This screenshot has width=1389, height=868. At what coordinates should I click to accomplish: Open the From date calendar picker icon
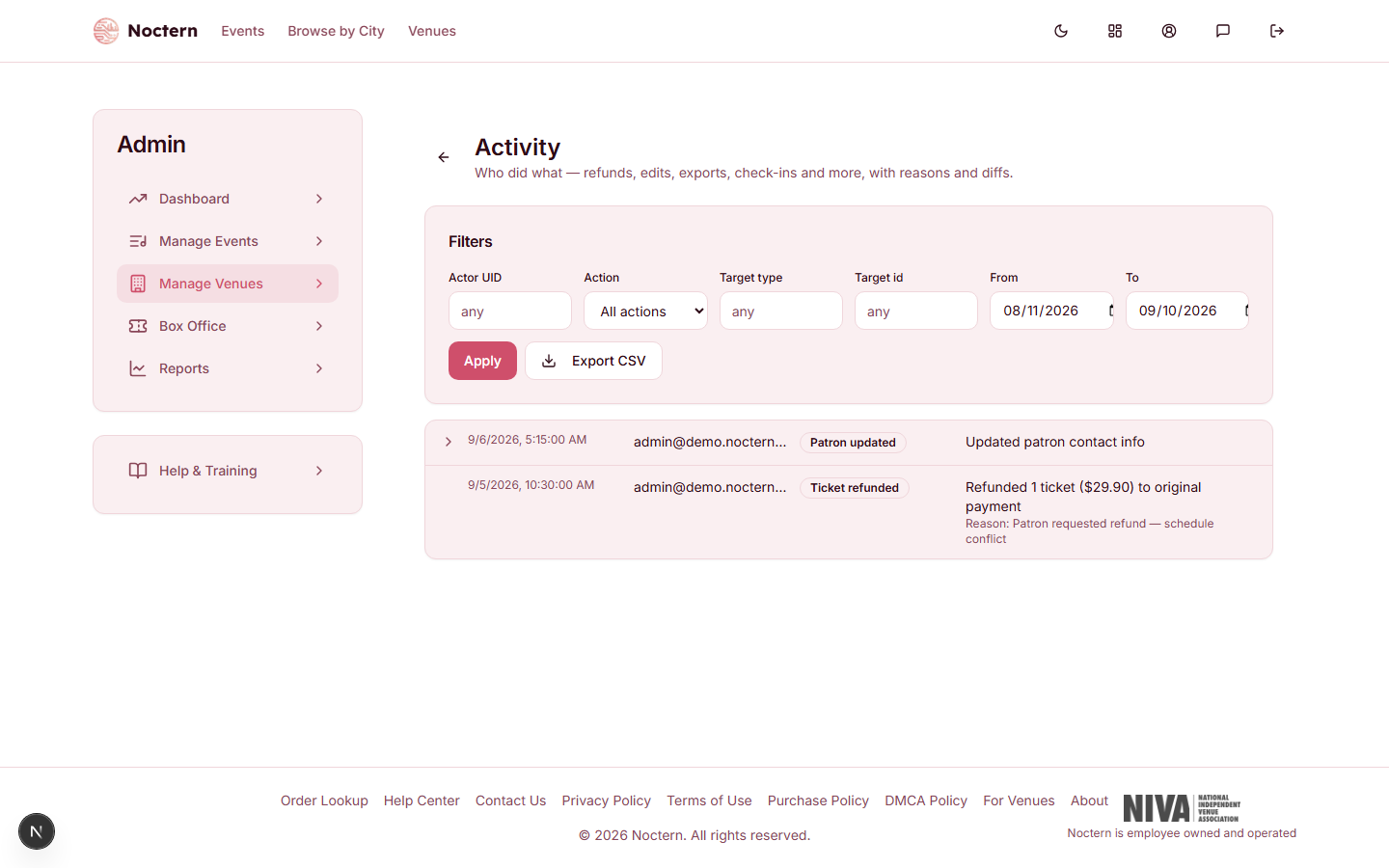[1110, 311]
